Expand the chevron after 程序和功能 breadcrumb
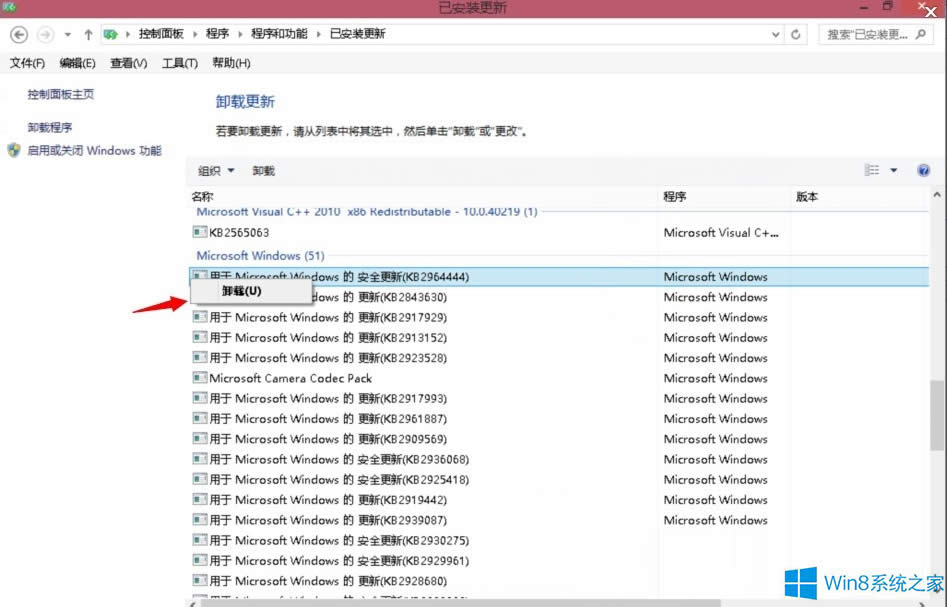The height and width of the screenshot is (607, 947). tap(319, 34)
